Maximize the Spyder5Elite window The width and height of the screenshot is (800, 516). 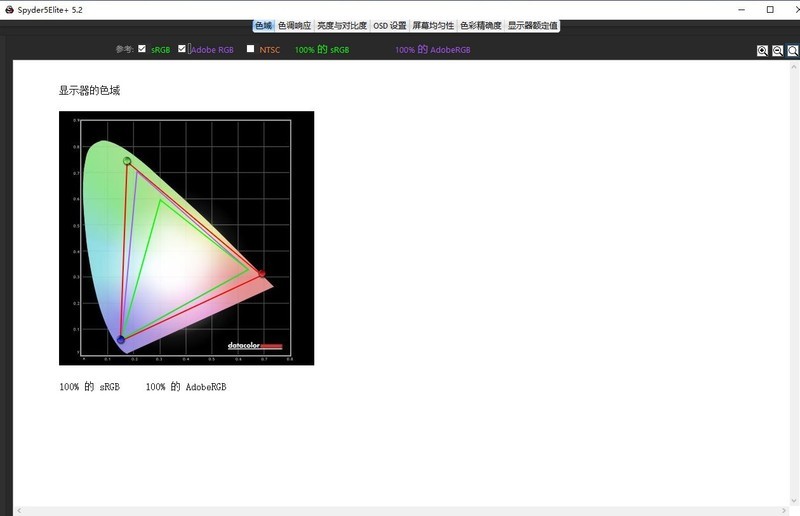[x=770, y=9]
